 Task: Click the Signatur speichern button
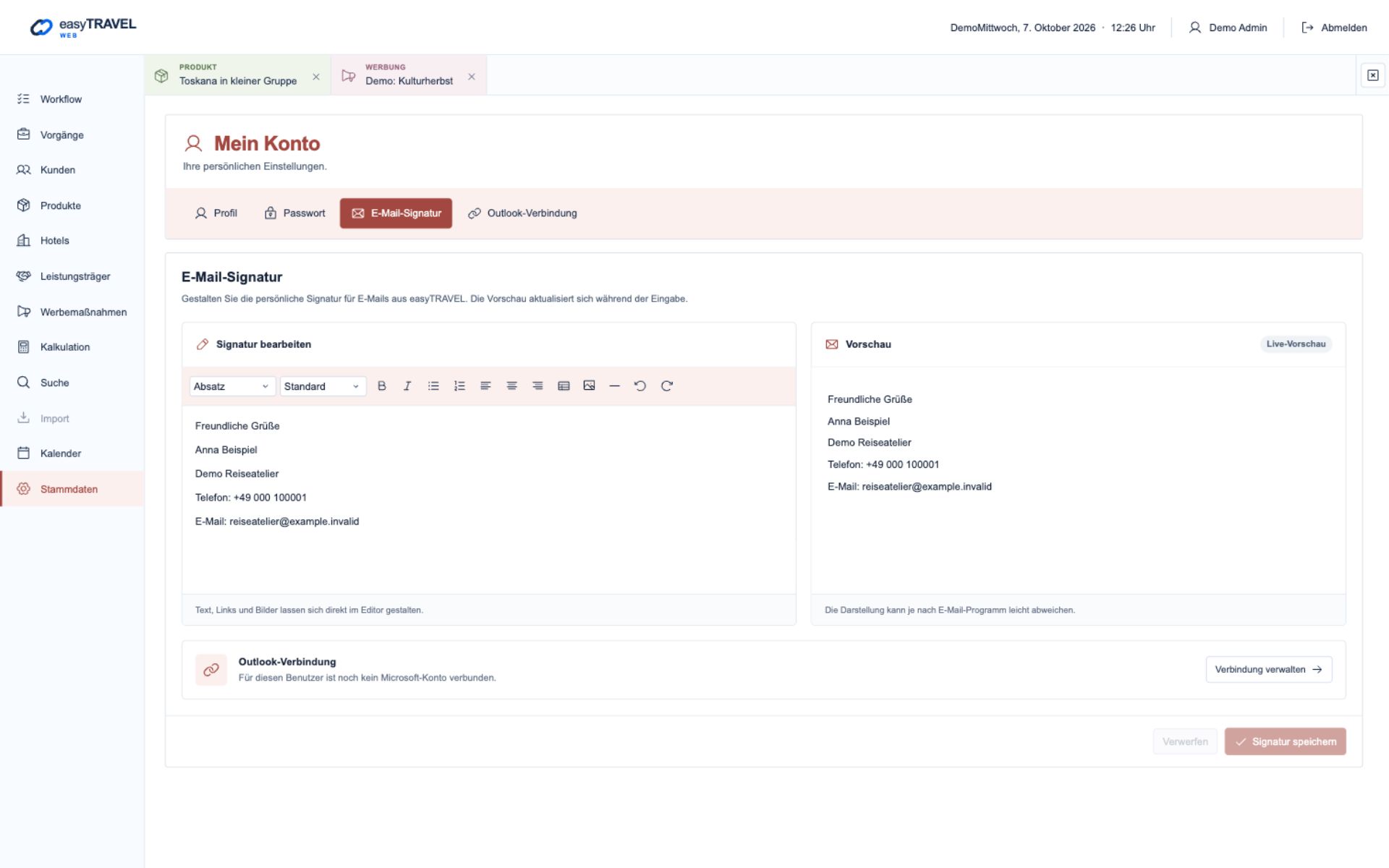click(1285, 741)
